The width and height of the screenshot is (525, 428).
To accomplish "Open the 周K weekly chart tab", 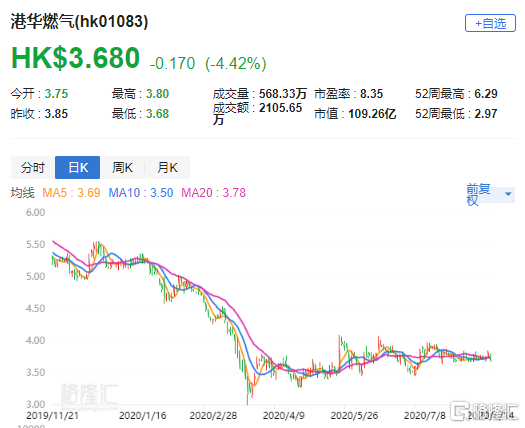I will [123, 167].
